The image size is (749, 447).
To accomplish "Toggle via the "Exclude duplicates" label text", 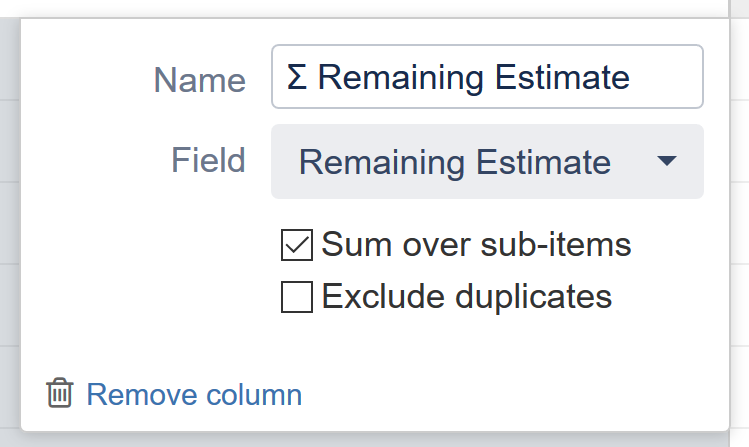I will [466, 297].
